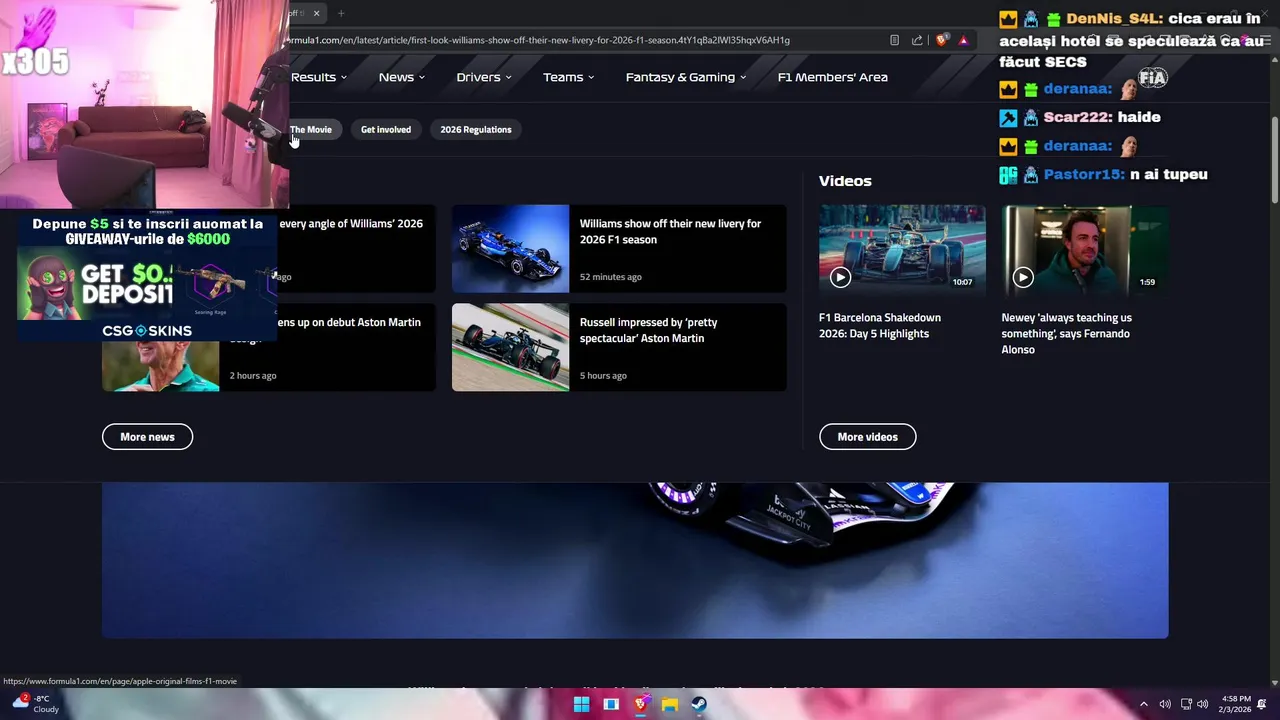The width and height of the screenshot is (1280, 720).
Task: Open 'Newey always teaching us something' title
Action: 1067,334
